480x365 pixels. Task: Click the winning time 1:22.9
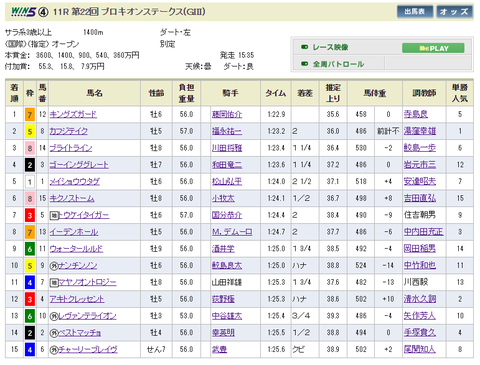tap(276, 115)
